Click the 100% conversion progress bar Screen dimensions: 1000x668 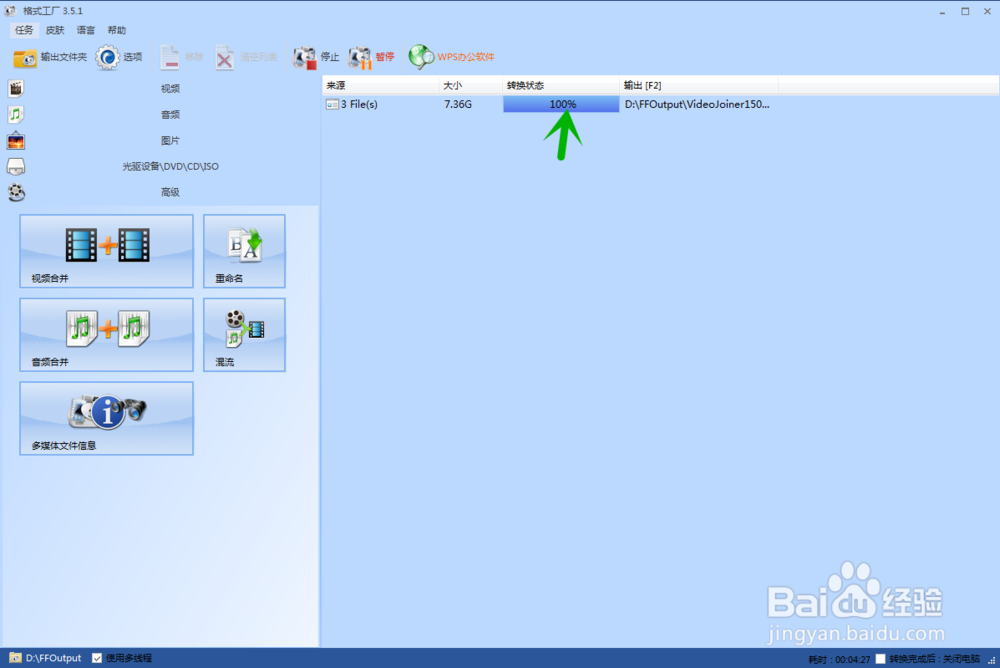[561, 104]
